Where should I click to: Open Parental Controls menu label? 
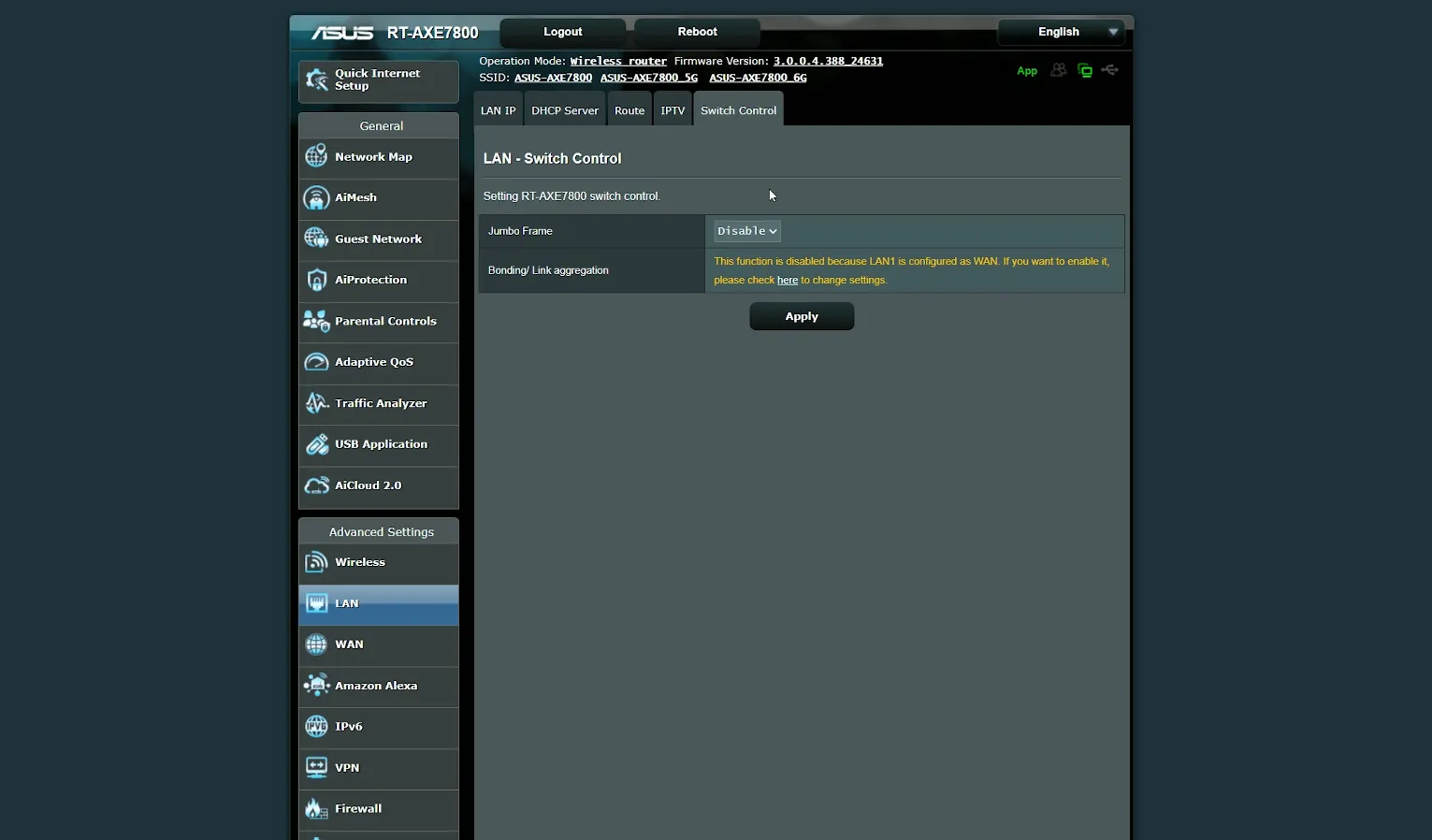385,322
